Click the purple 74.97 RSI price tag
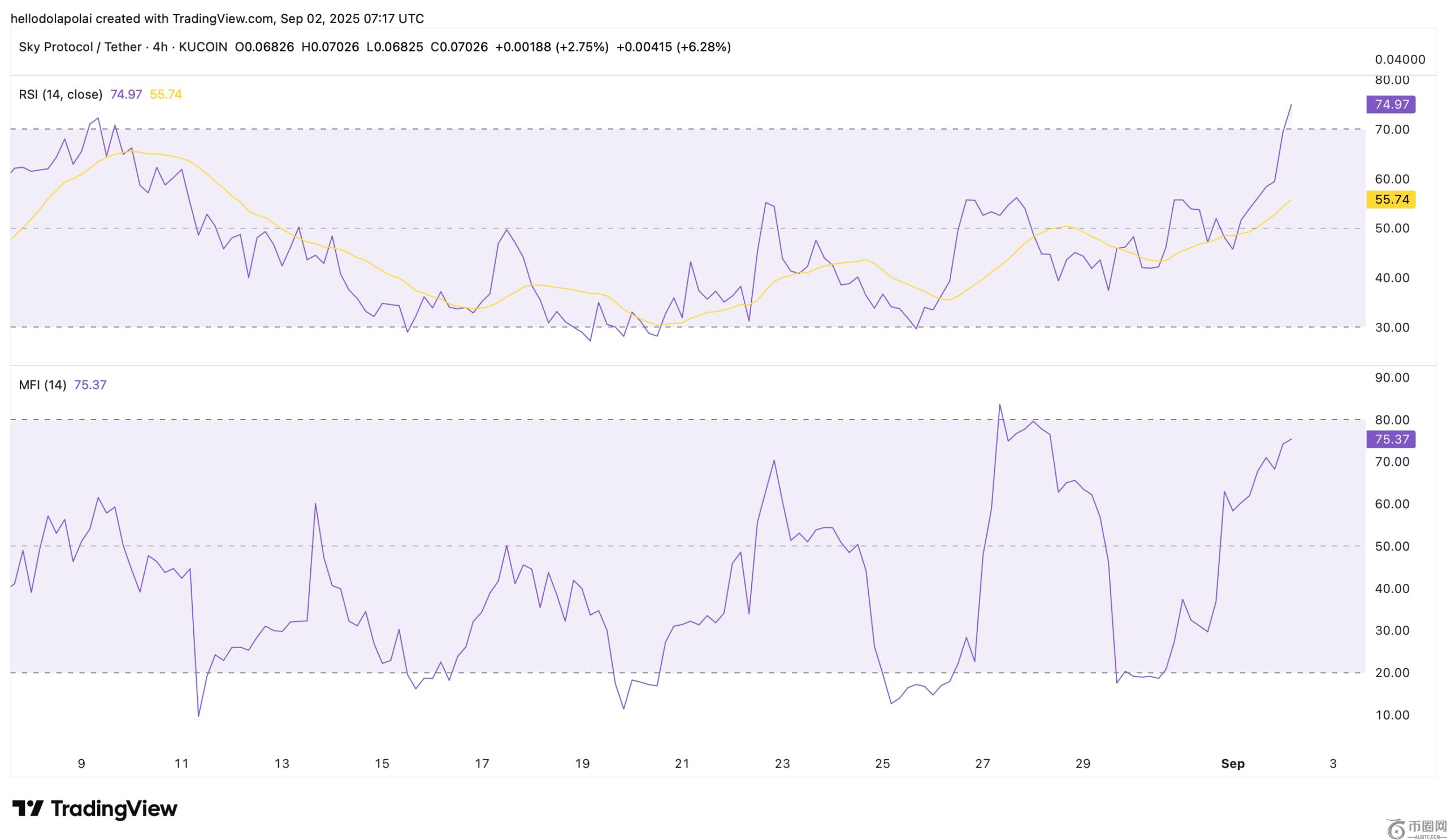This screenshot has width=1447, height=840. pos(1392,105)
